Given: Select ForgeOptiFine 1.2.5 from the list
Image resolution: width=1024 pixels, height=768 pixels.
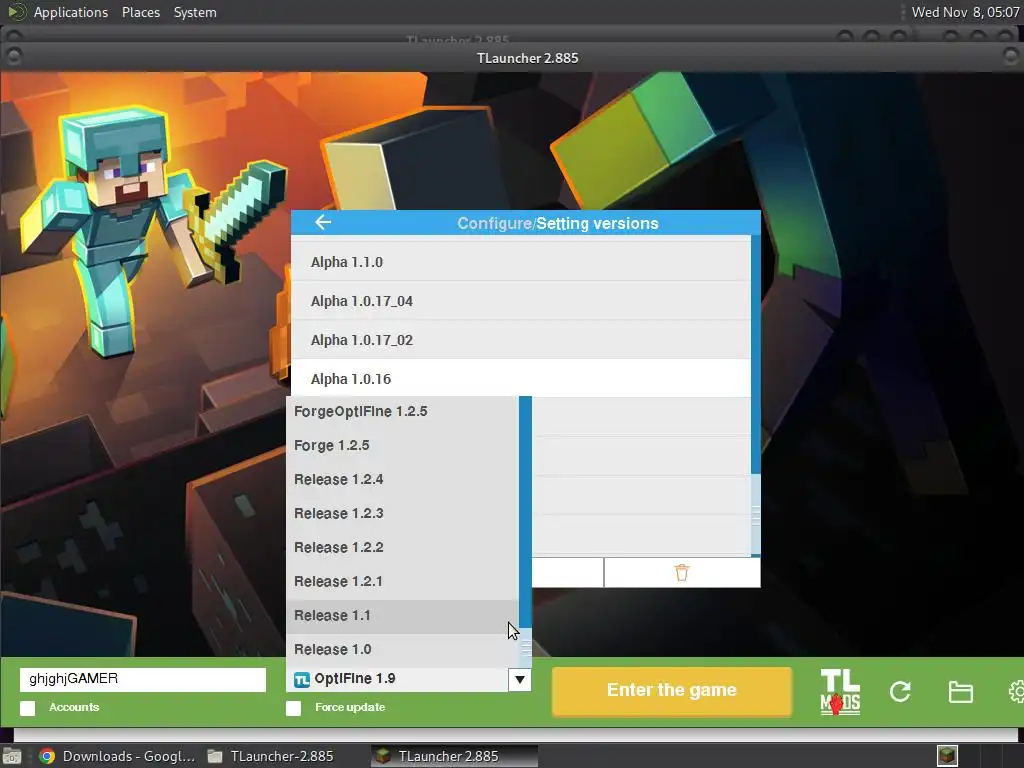Looking at the screenshot, I should [402, 411].
